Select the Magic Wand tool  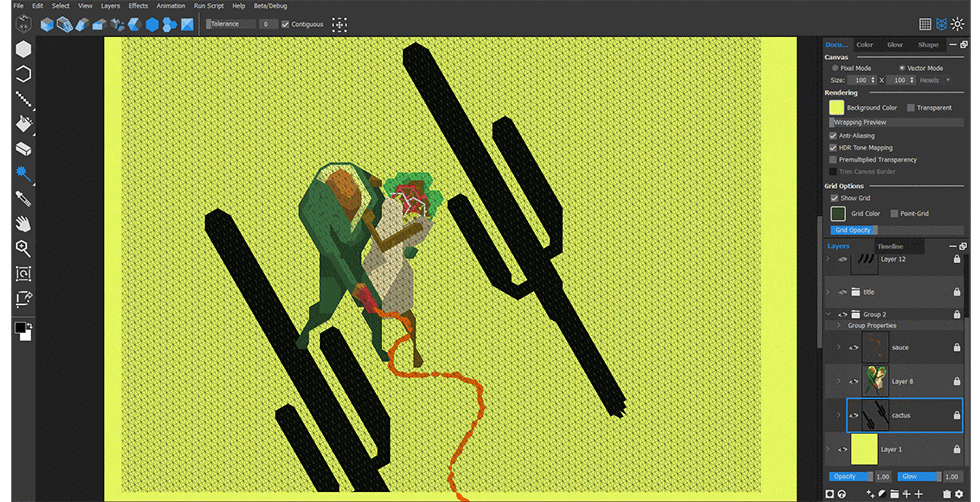point(22,173)
